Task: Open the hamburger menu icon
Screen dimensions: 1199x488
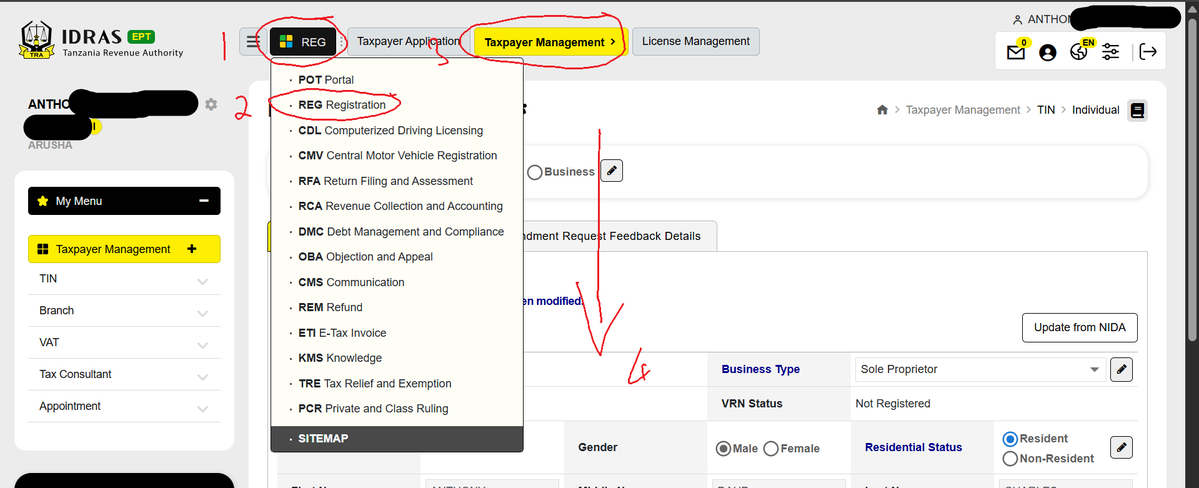Action: point(252,42)
